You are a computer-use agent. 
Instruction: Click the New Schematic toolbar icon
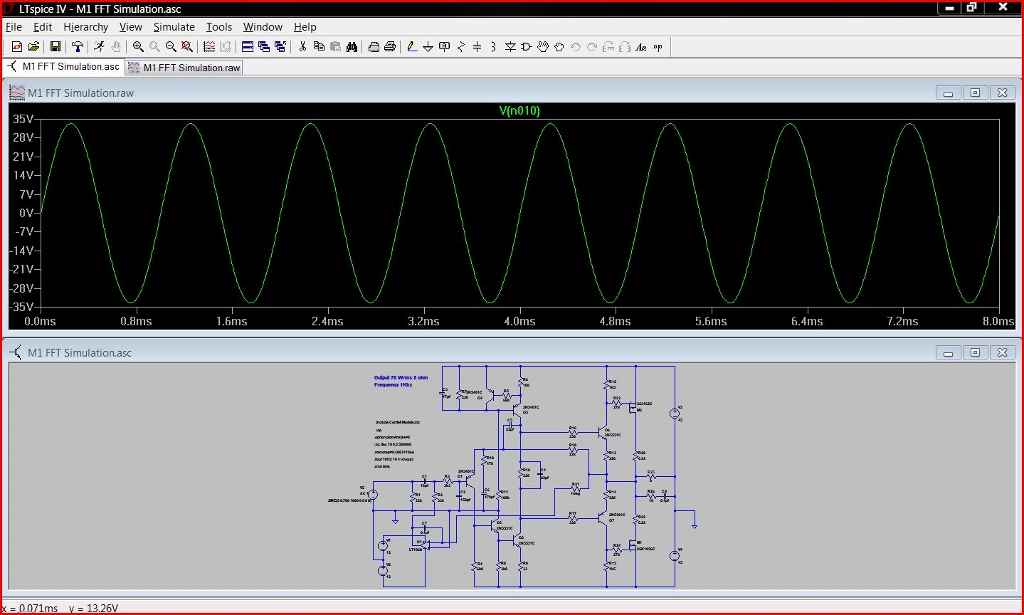[17, 46]
